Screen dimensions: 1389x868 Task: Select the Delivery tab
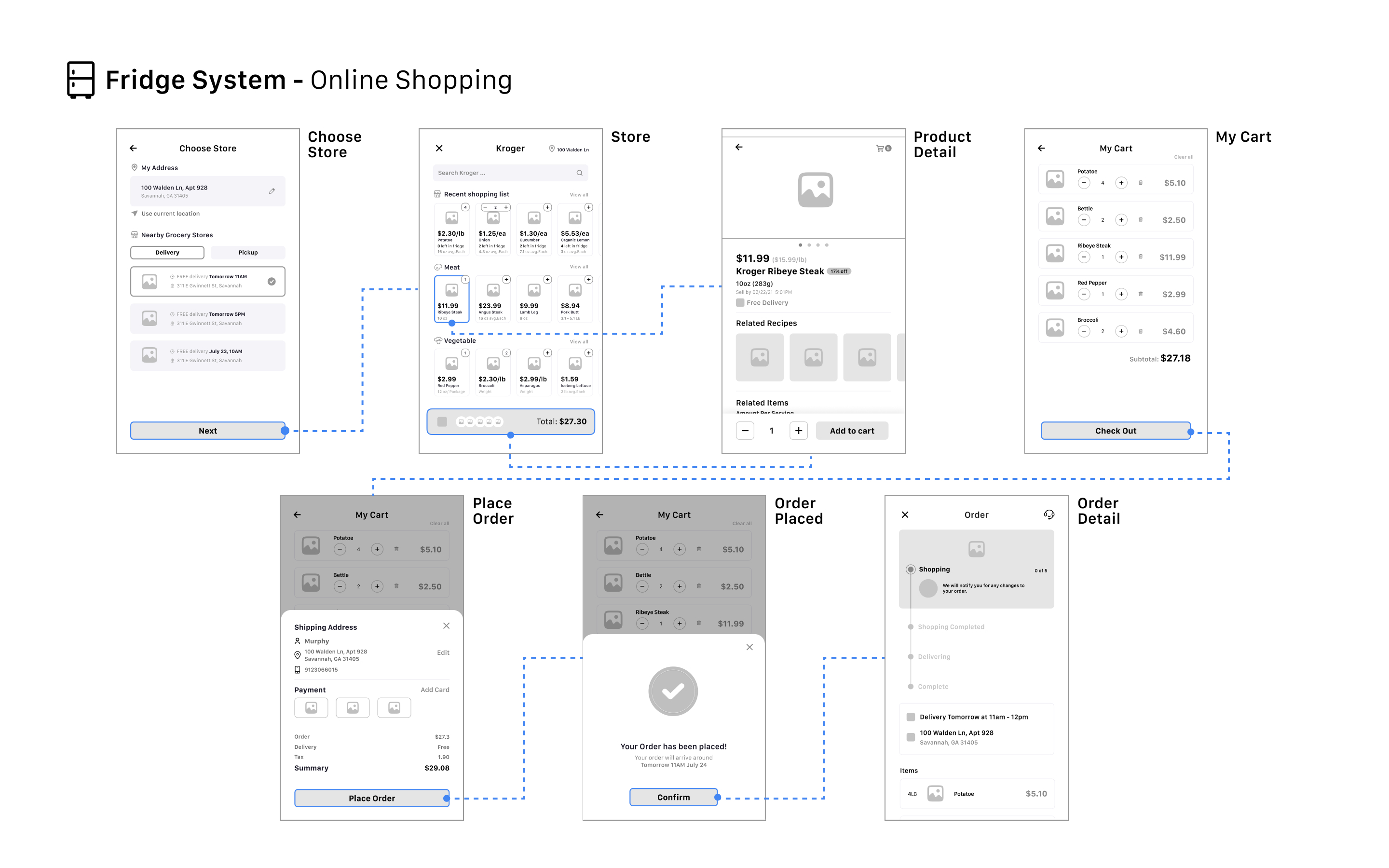click(167, 253)
